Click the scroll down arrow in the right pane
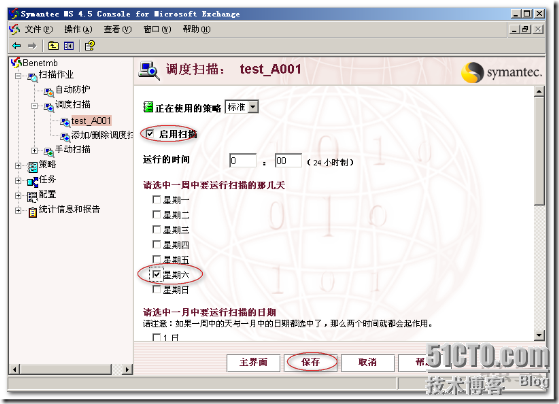This screenshot has height=404, width=559. pos(539,335)
